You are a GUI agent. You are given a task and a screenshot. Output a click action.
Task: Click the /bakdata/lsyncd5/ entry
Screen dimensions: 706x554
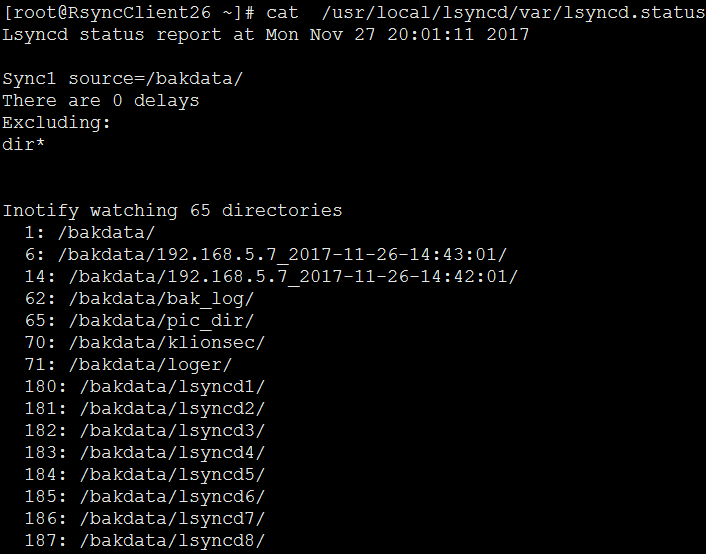[145, 475]
